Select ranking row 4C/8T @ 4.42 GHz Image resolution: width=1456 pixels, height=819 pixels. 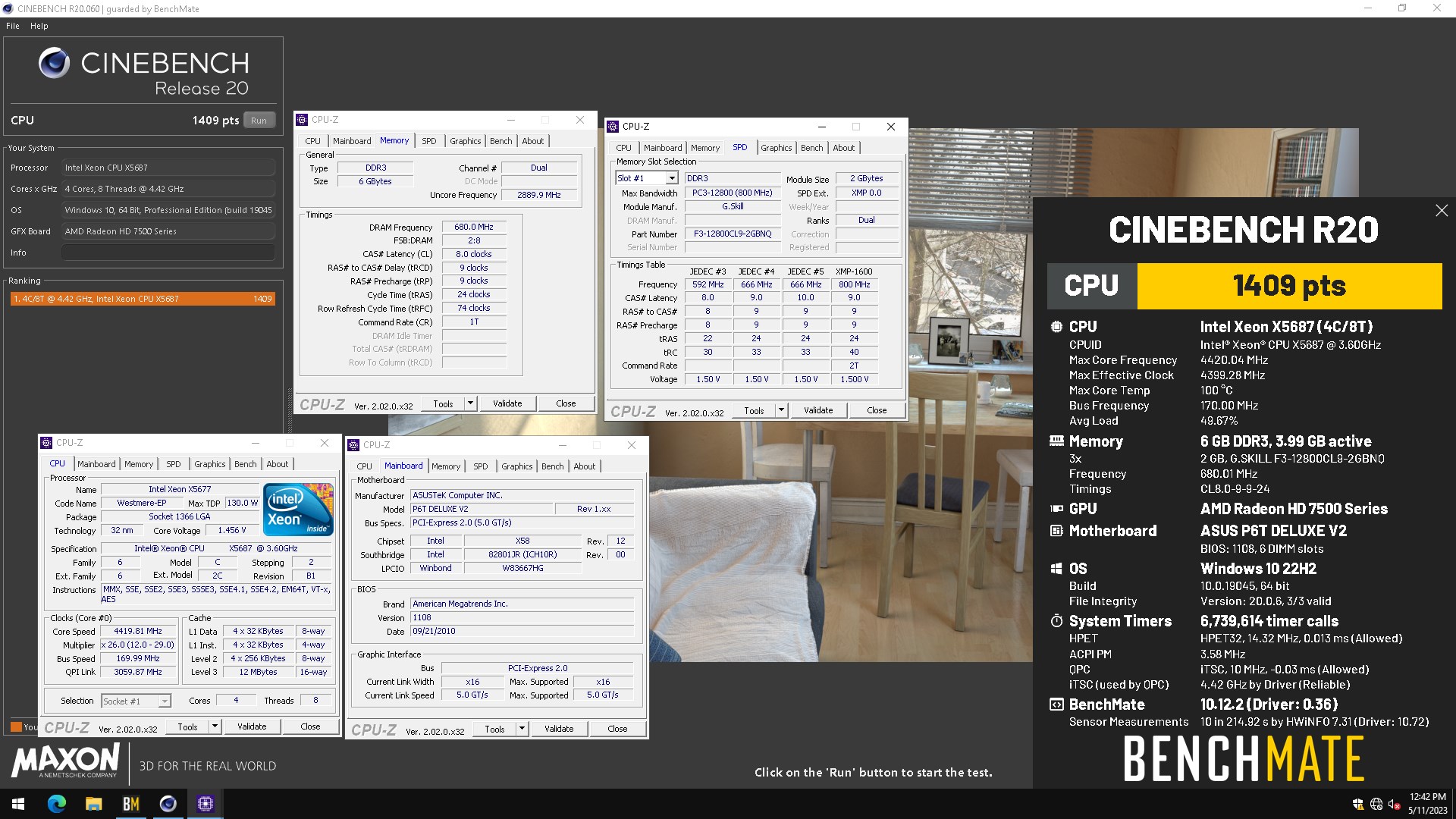[143, 299]
